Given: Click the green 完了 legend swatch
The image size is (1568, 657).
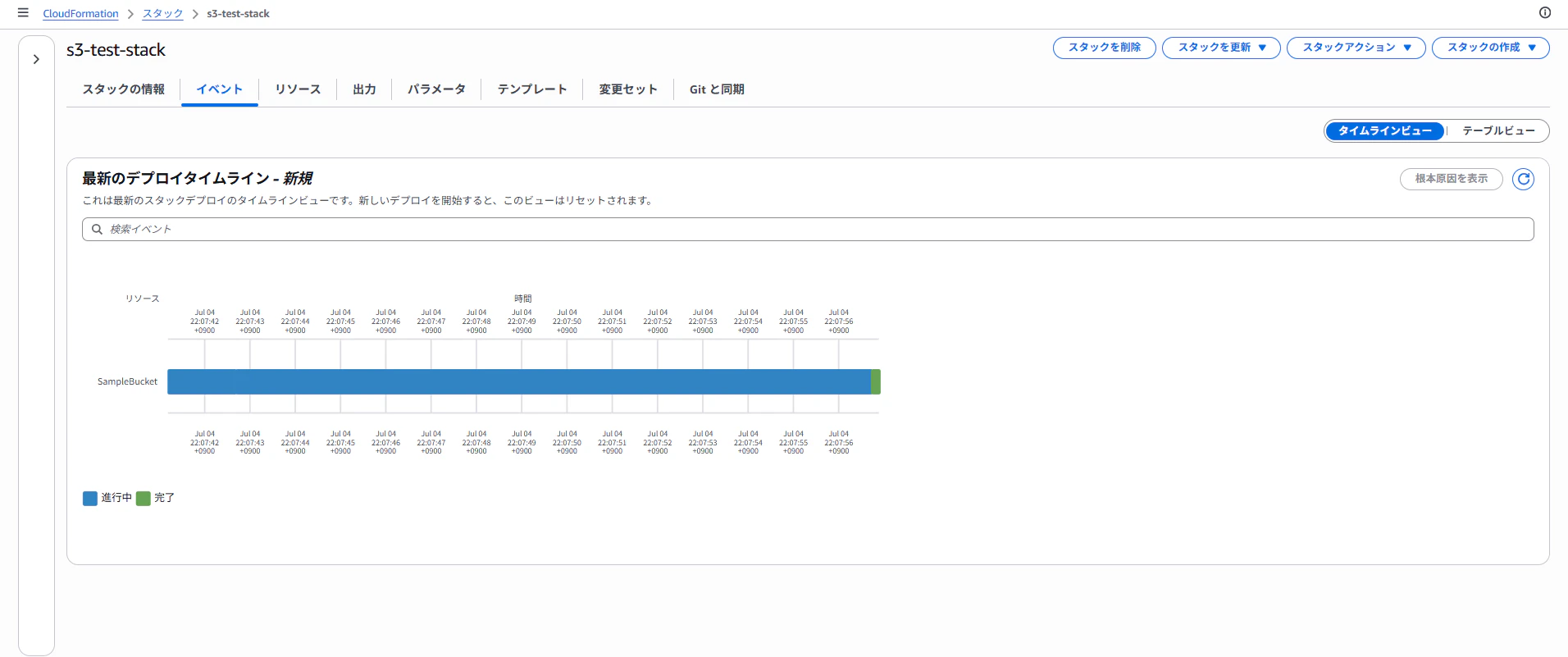Looking at the screenshot, I should pos(144,499).
